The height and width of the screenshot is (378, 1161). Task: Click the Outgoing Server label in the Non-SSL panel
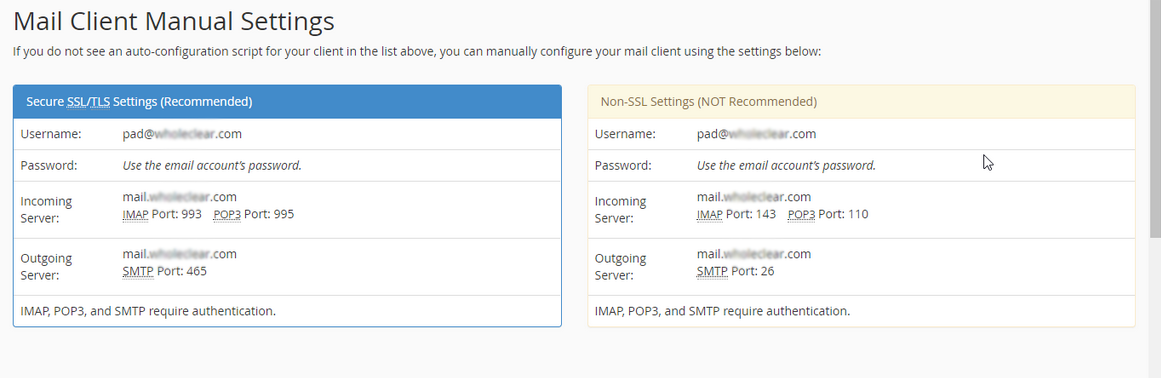620,267
